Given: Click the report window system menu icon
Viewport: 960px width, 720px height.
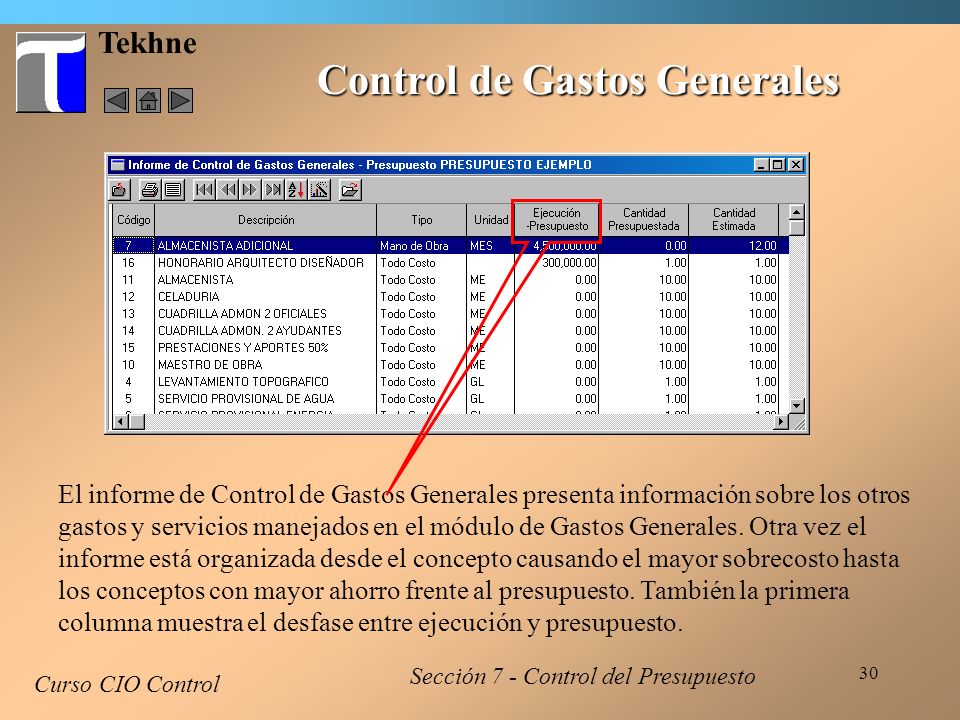Looking at the screenshot, I should pos(117,165).
